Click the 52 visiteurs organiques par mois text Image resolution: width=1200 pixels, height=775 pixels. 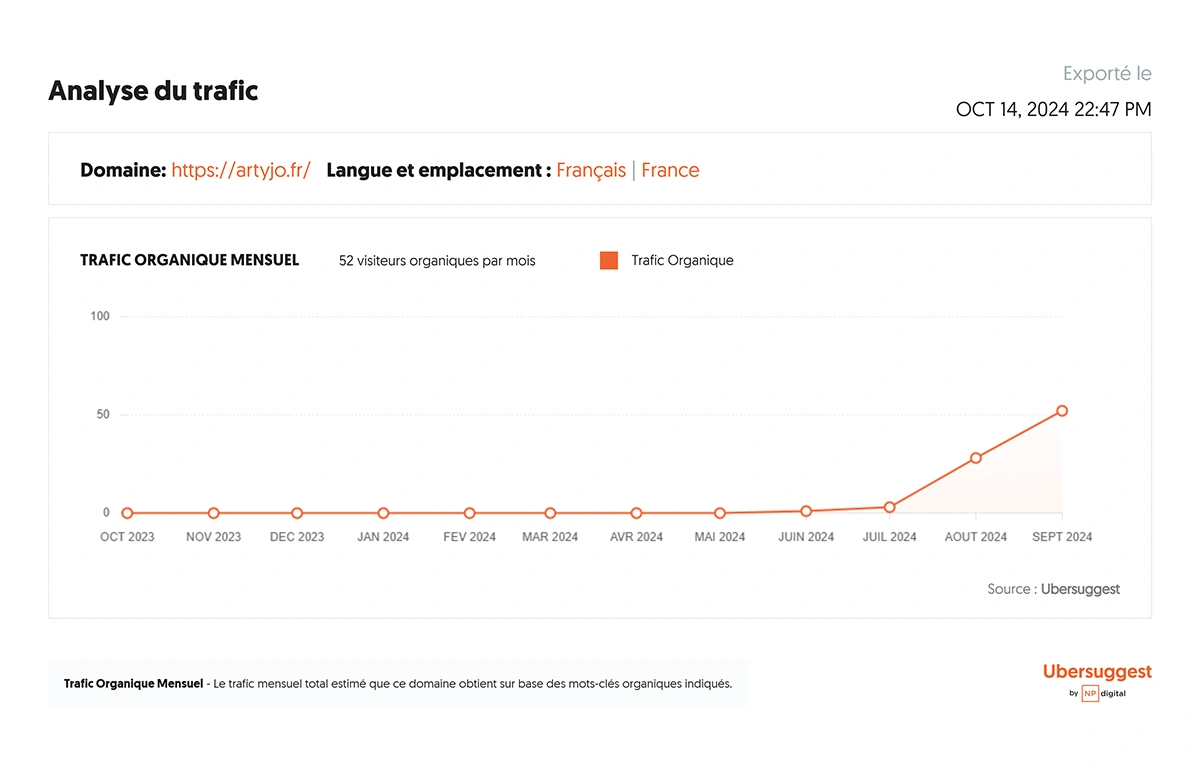[x=437, y=261]
